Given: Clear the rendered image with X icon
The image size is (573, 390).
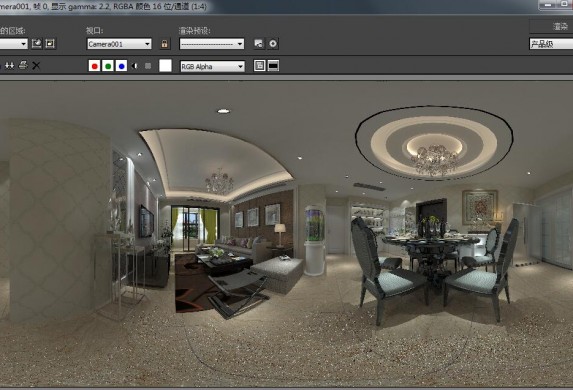Looking at the screenshot, I should tap(36, 66).
